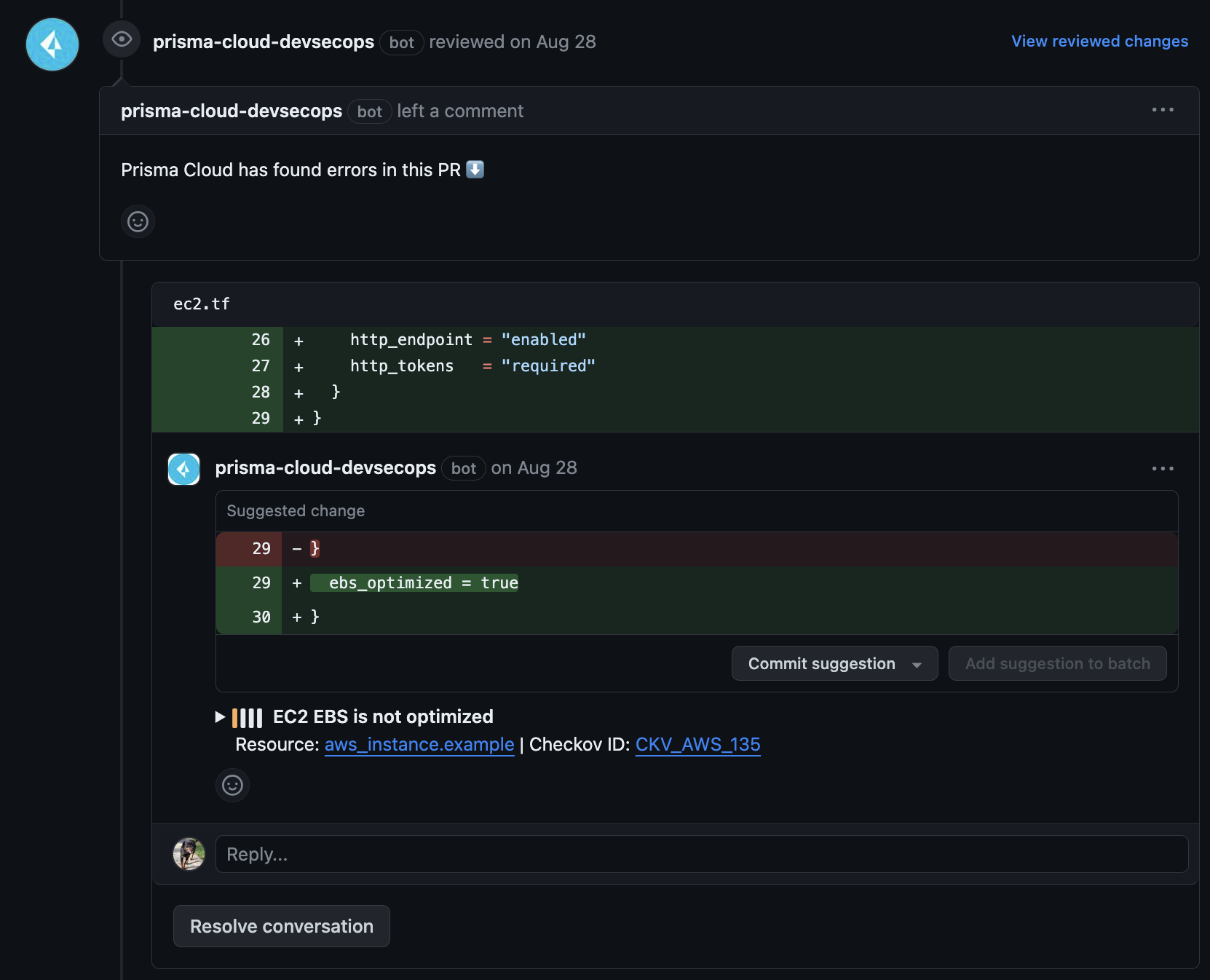The image size is (1210, 980).
Task: Open prisma-cloud-devsecops large avatar at top
Action: (x=52, y=44)
